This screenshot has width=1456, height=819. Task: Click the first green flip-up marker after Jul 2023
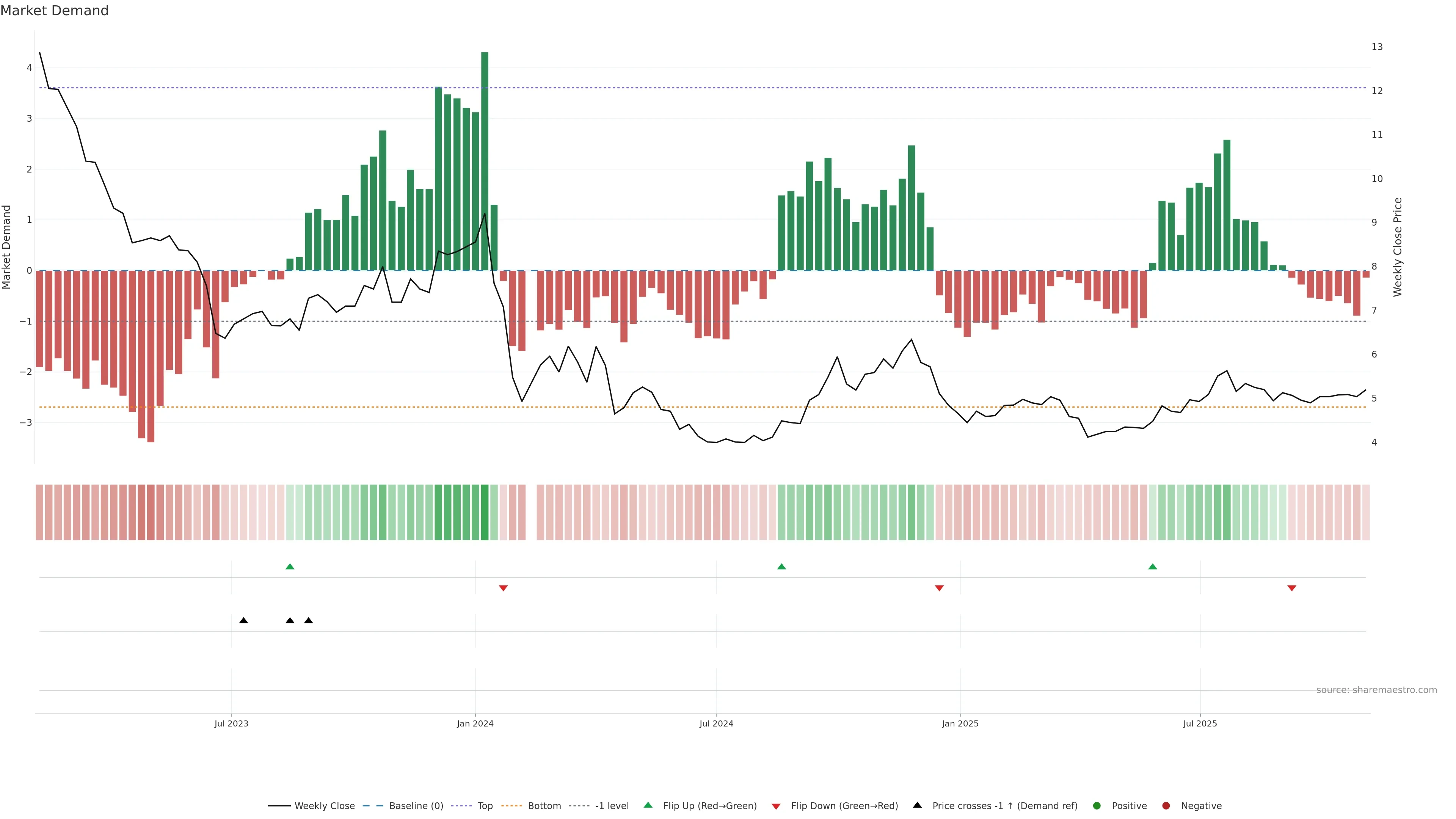(x=290, y=566)
